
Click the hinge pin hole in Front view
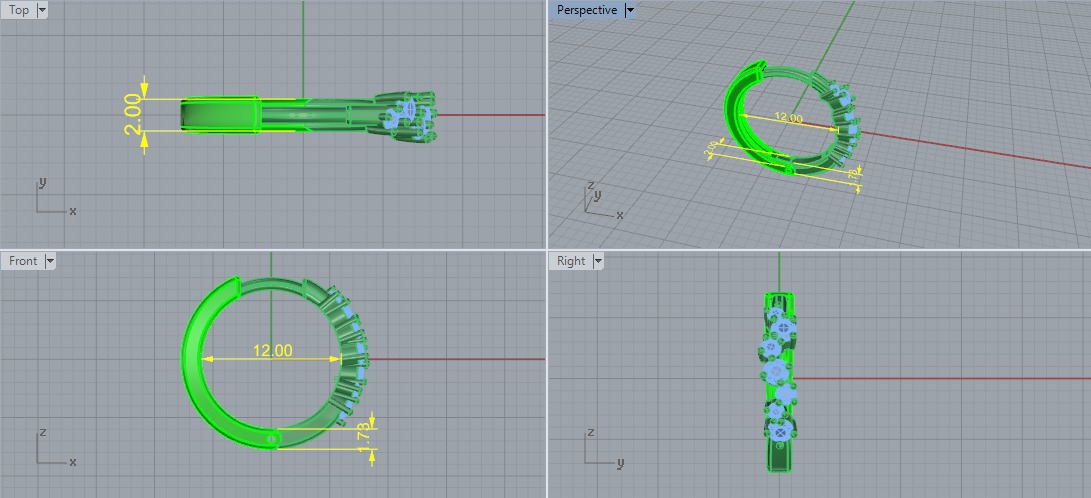272,439
